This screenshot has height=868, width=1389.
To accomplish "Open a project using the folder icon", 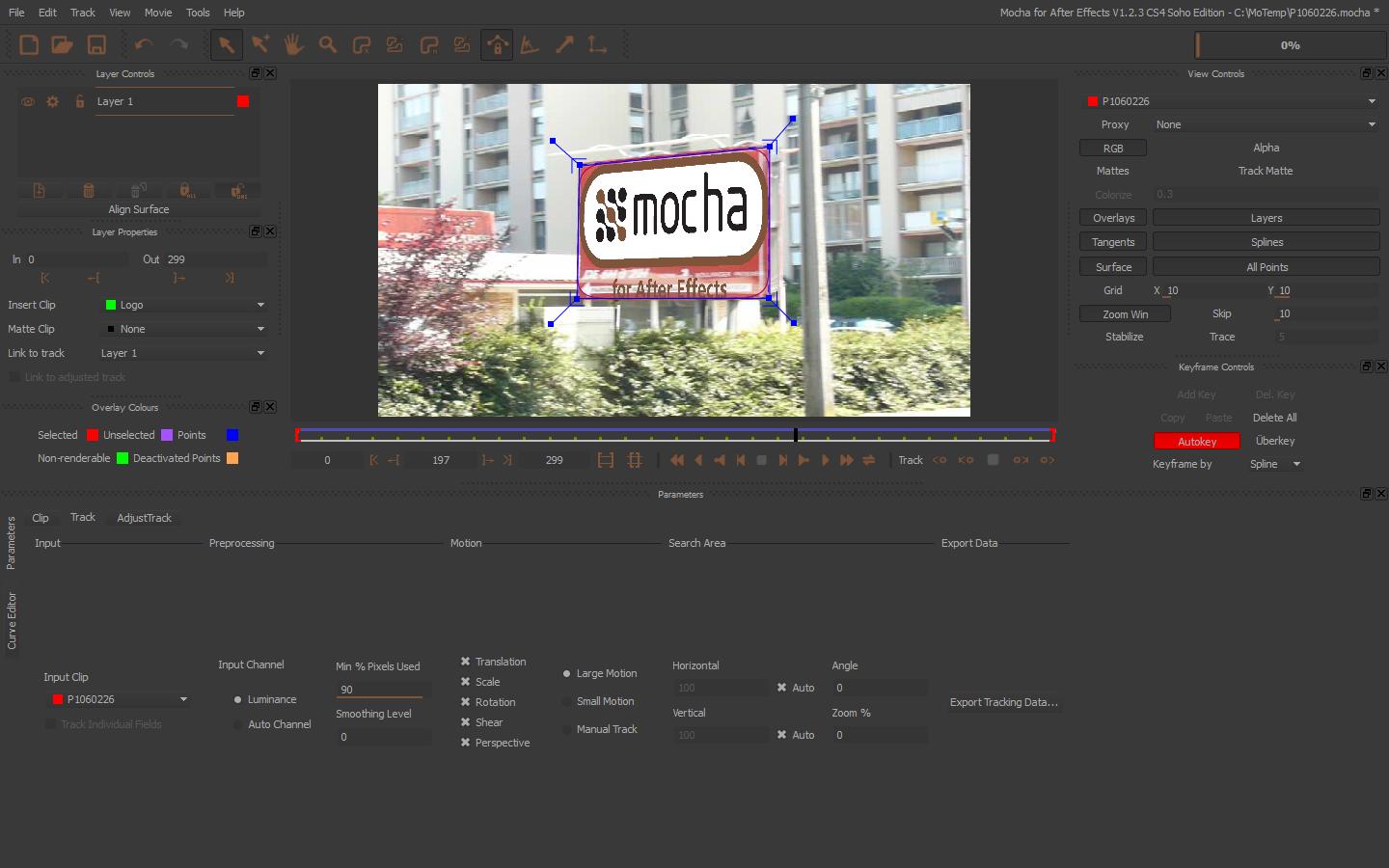I will pyautogui.click(x=63, y=44).
